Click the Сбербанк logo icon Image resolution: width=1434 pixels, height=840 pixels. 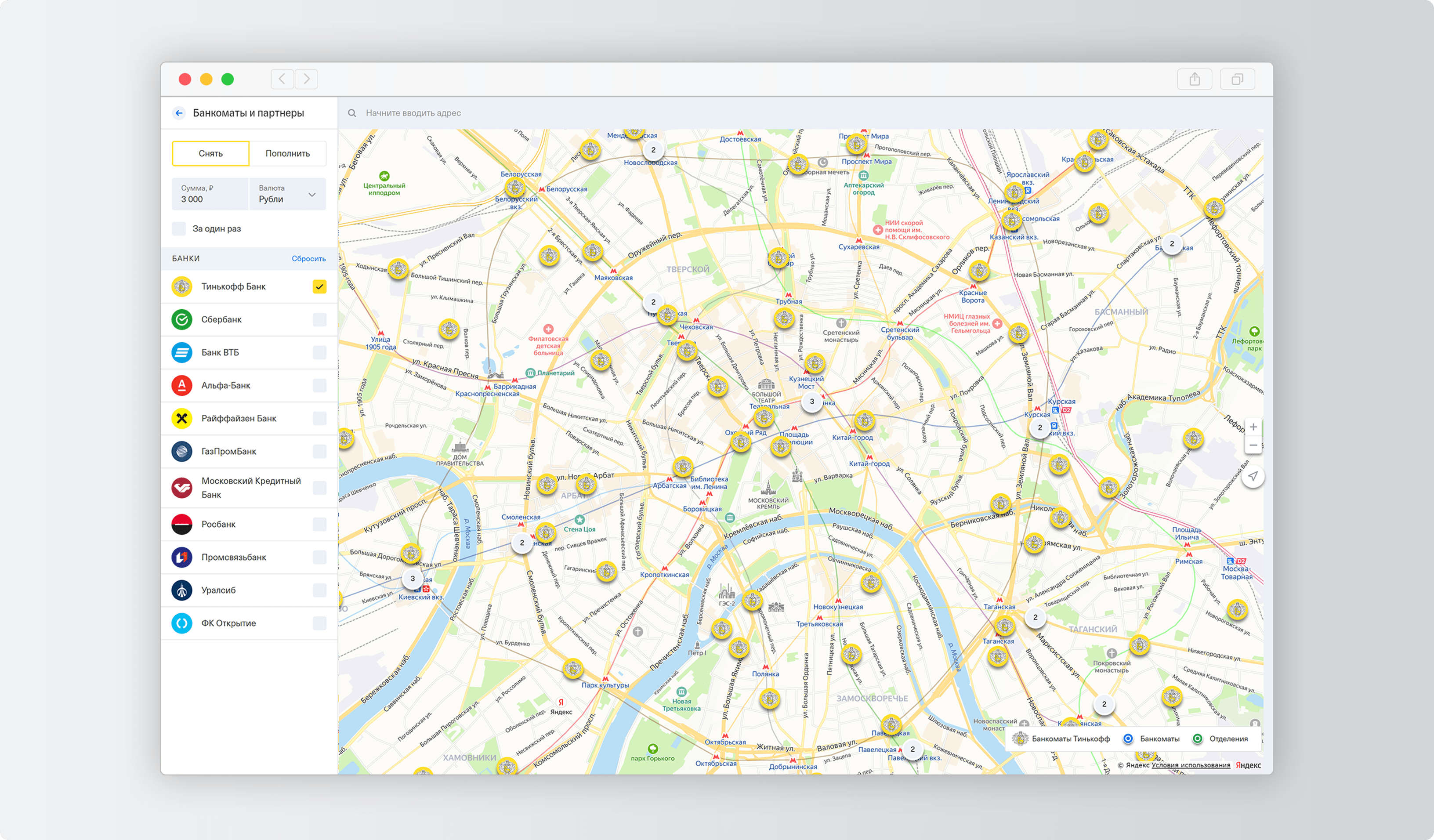[182, 319]
